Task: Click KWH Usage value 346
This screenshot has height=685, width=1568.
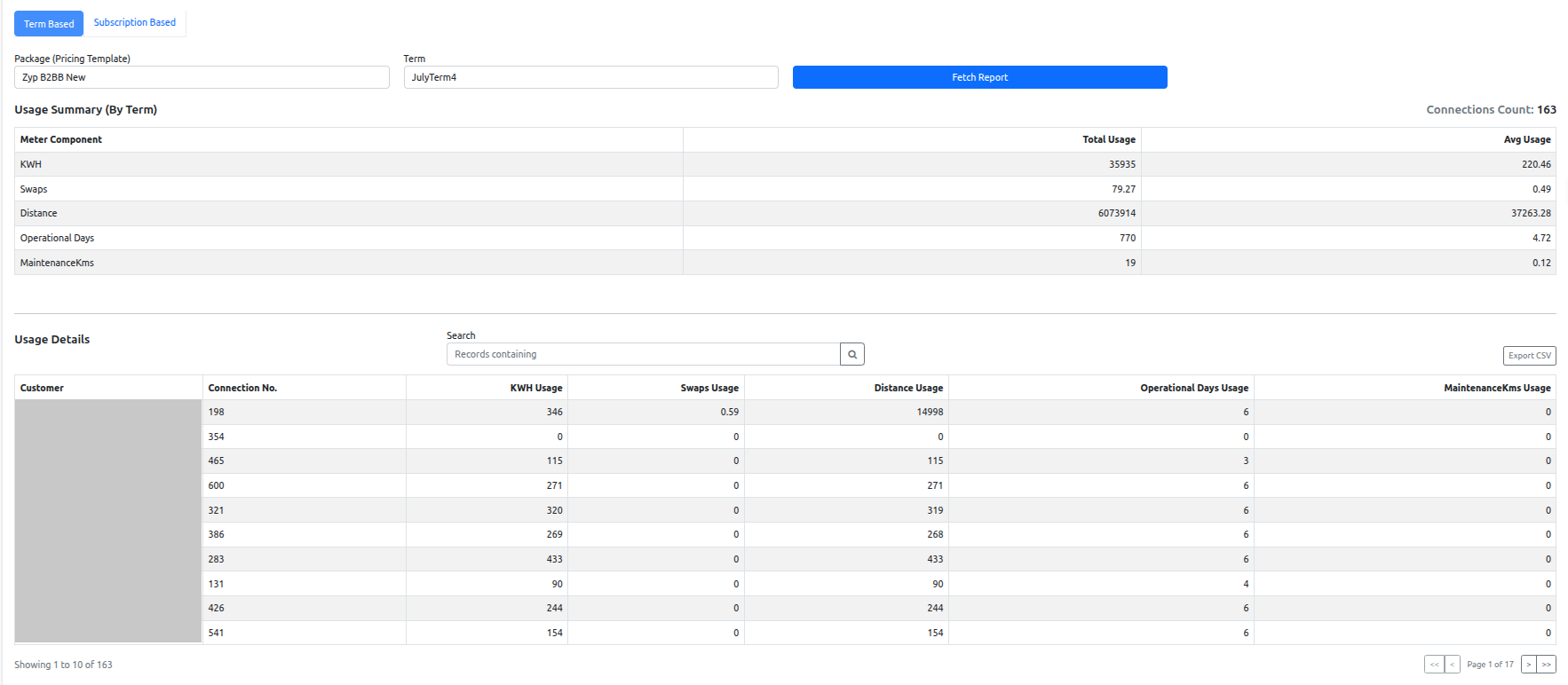Action: pos(555,412)
